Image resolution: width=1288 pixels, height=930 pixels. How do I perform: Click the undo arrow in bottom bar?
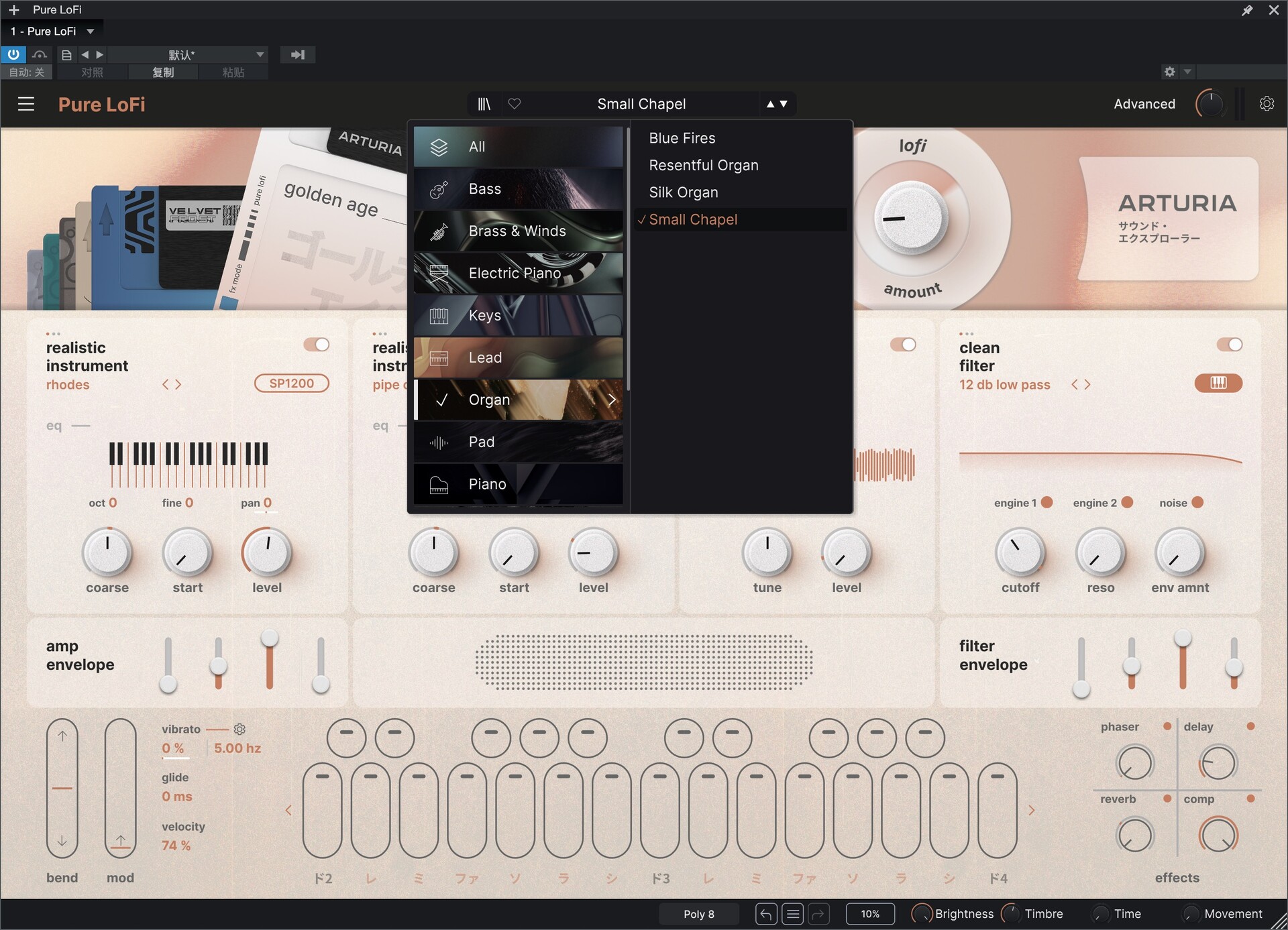(766, 914)
